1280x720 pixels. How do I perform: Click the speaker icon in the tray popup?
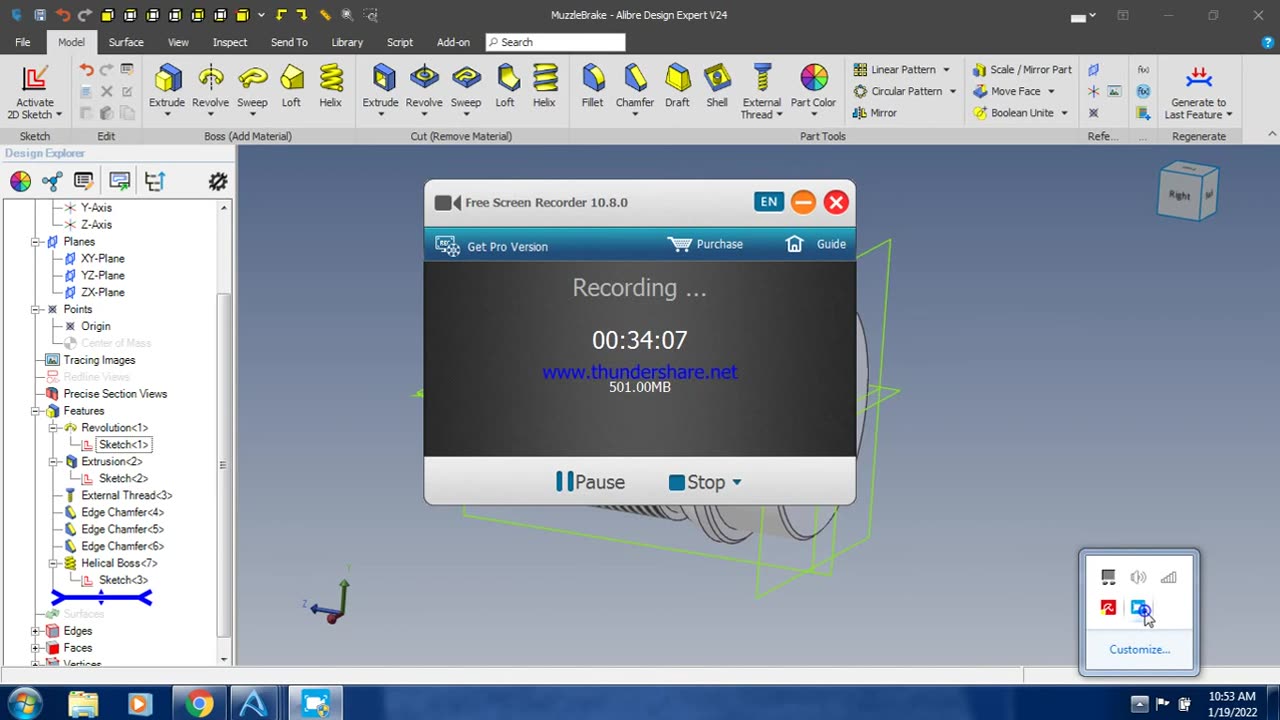(x=1138, y=577)
